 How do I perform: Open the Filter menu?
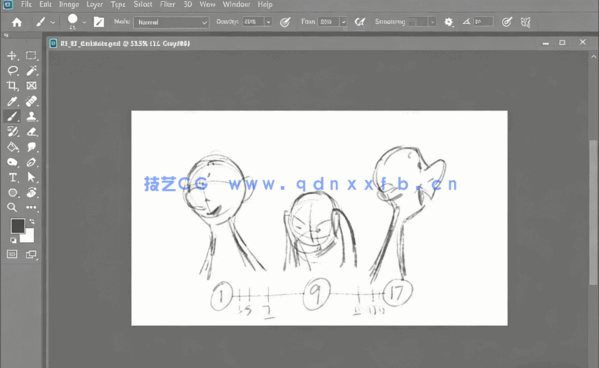pyautogui.click(x=167, y=5)
